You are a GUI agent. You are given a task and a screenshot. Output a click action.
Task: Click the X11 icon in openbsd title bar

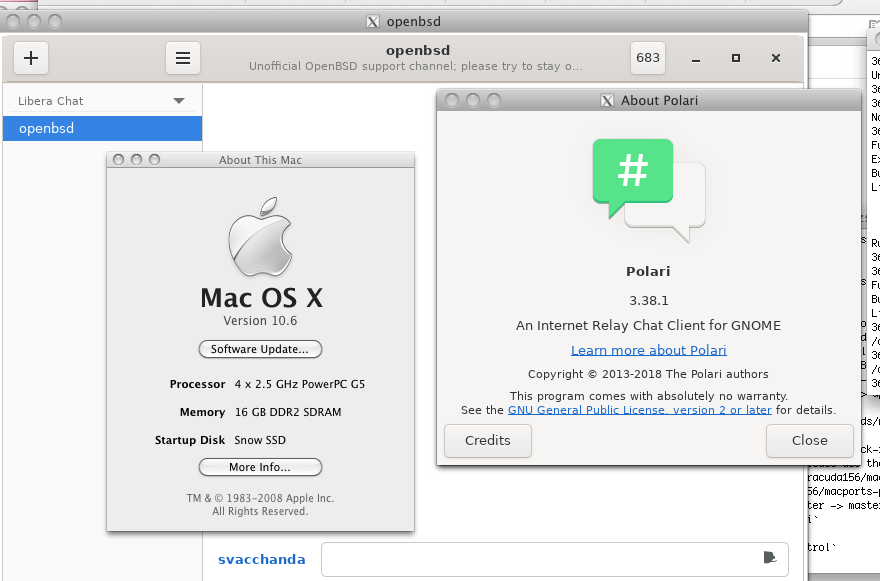pyautogui.click(x=373, y=22)
